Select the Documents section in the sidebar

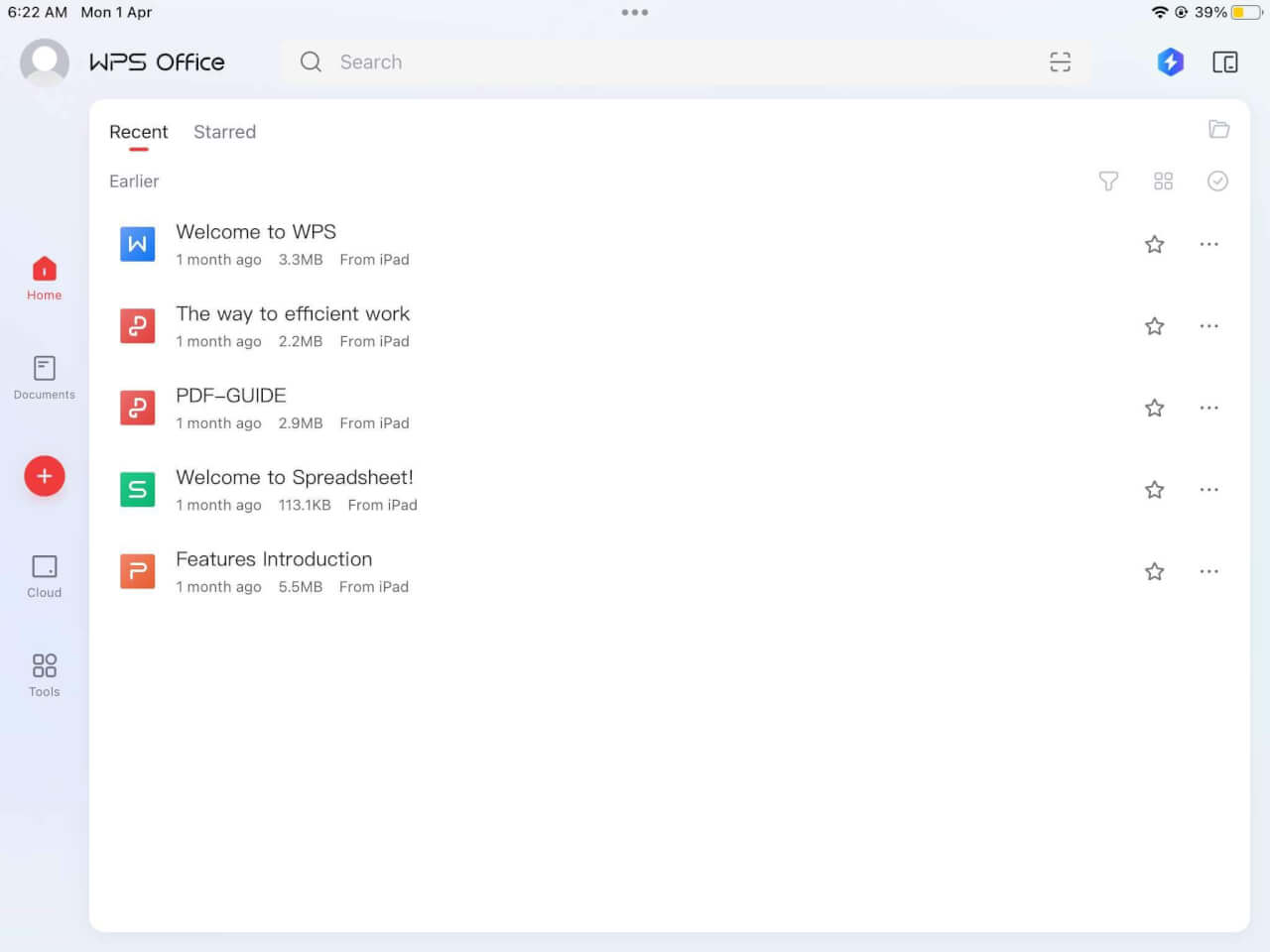pyautogui.click(x=44, y=377)
